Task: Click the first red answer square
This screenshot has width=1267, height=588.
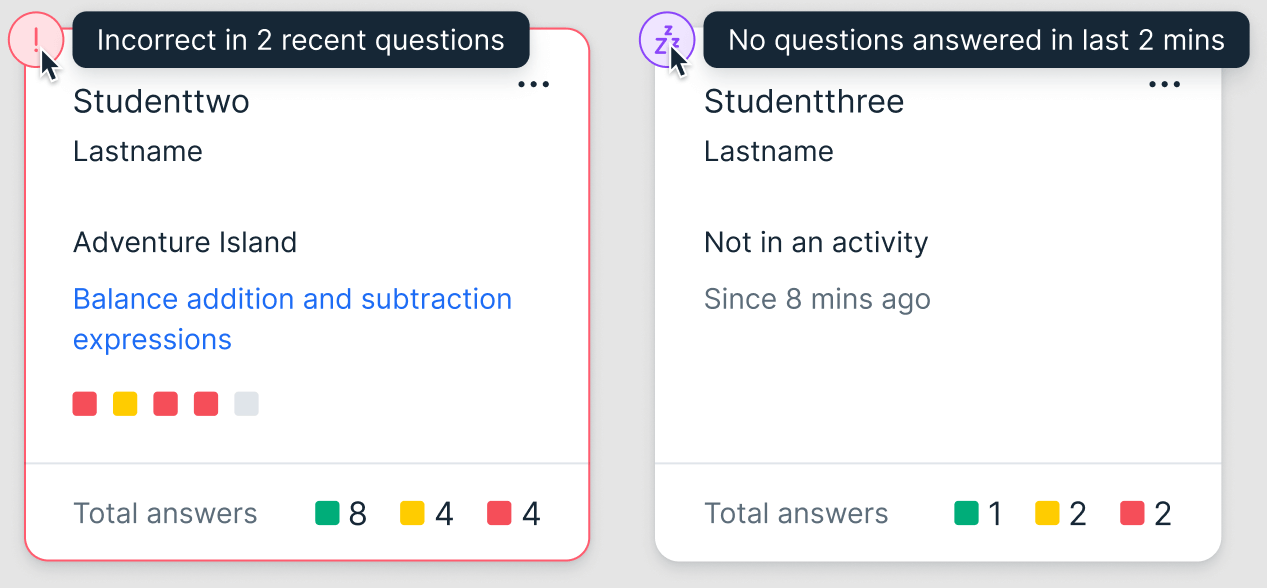Action: pyautogui.click(x=85, y=404)
